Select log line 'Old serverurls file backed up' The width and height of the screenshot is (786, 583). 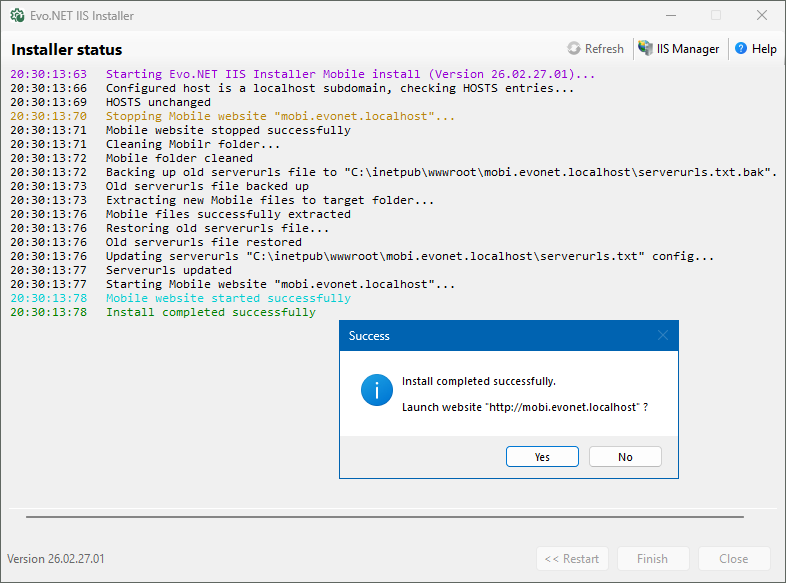point(207,186)
